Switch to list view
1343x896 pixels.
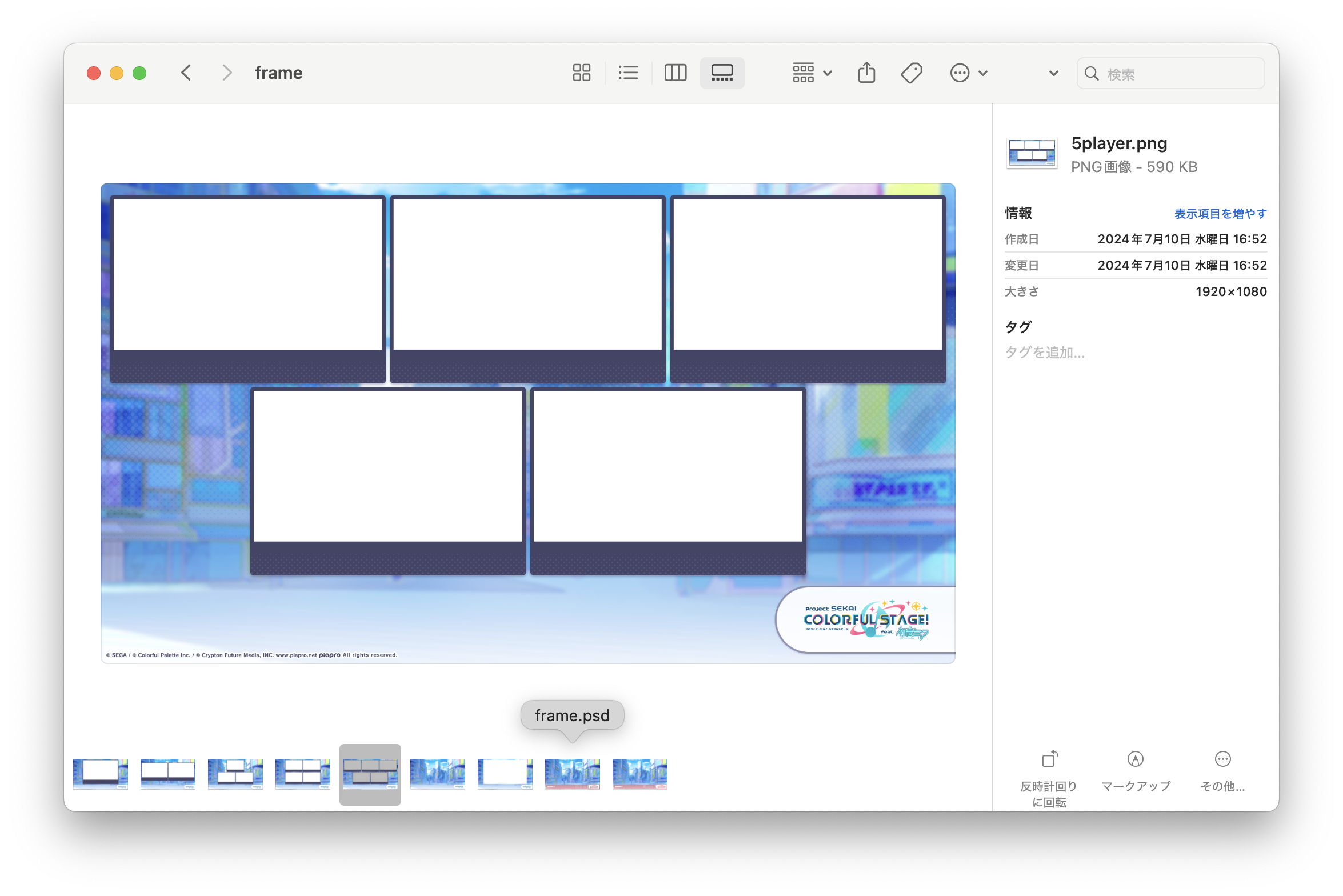(x=628, y=73)
